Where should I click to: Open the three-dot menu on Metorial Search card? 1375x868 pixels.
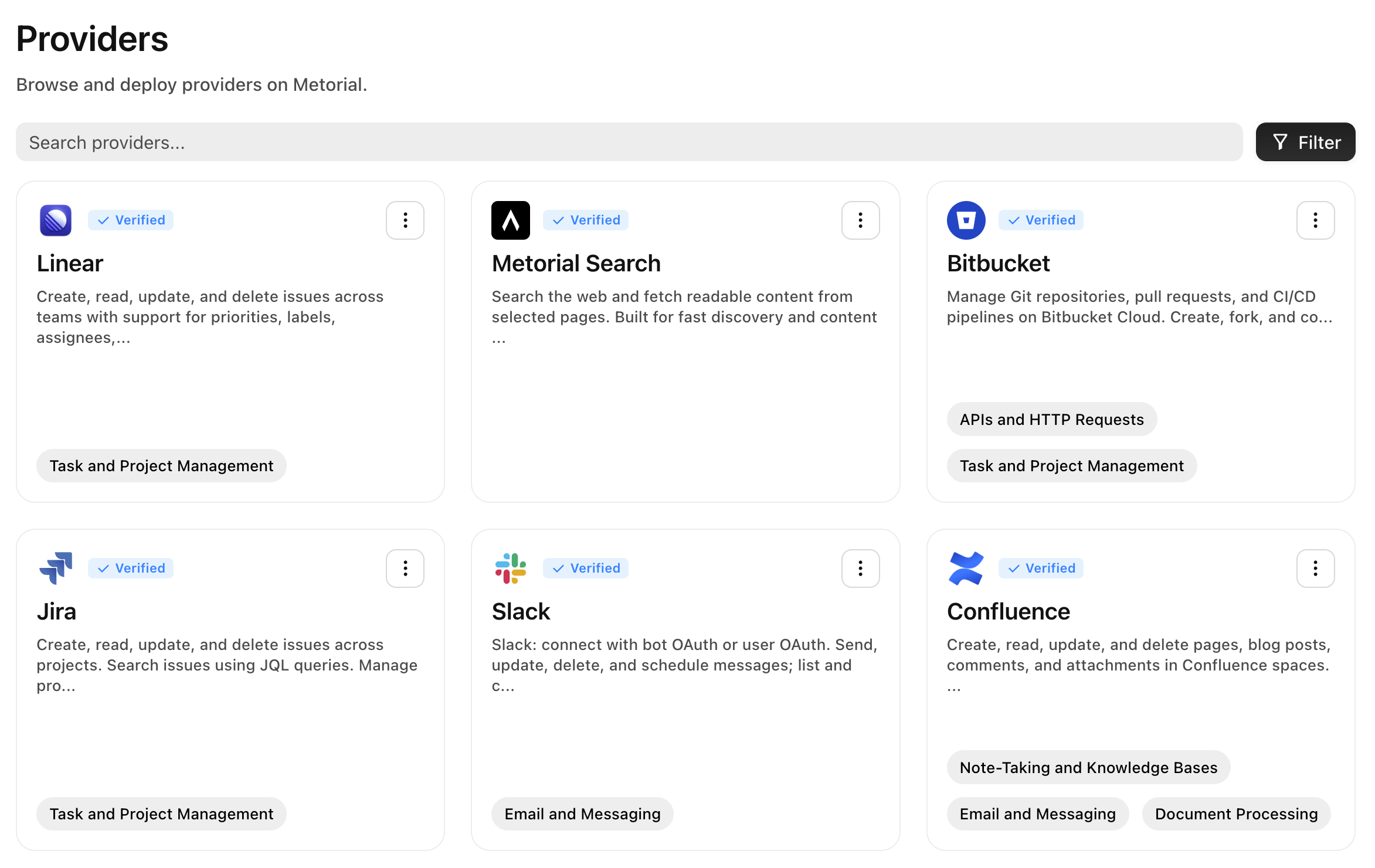pyautogui.click(x=860, y=220)
